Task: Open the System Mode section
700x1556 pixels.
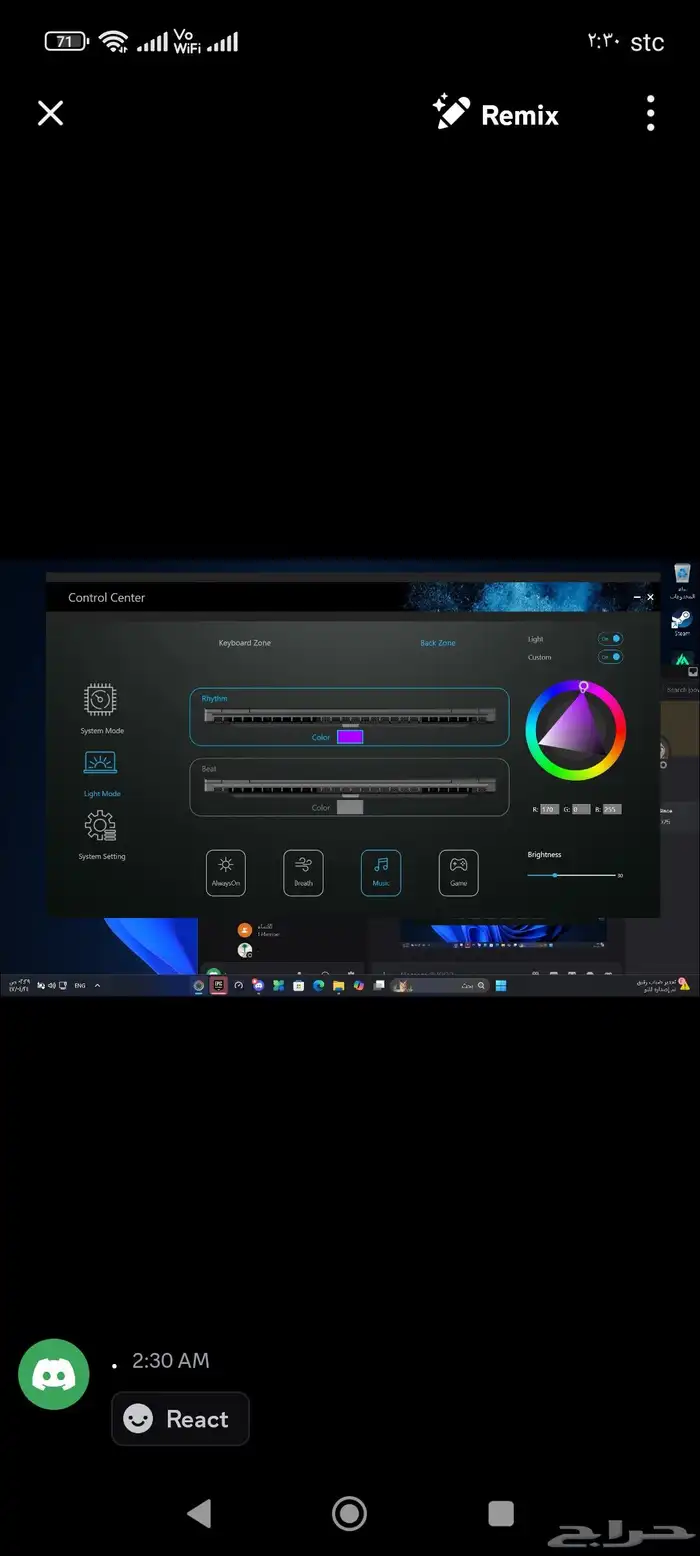Action: pos(100,700)
